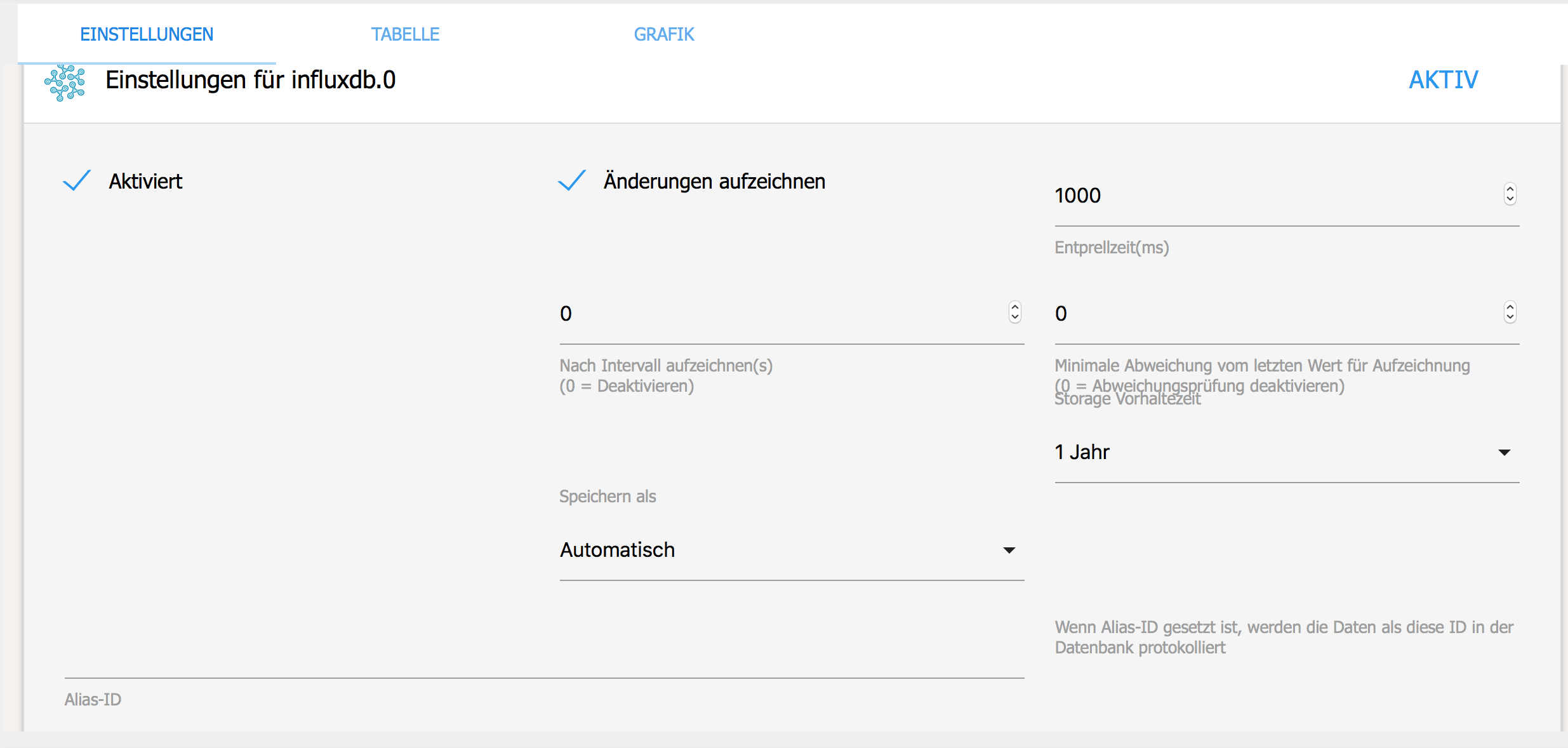Open the Storage Vorhaltezeit dropdown arrow

(x=1504, y=453)
